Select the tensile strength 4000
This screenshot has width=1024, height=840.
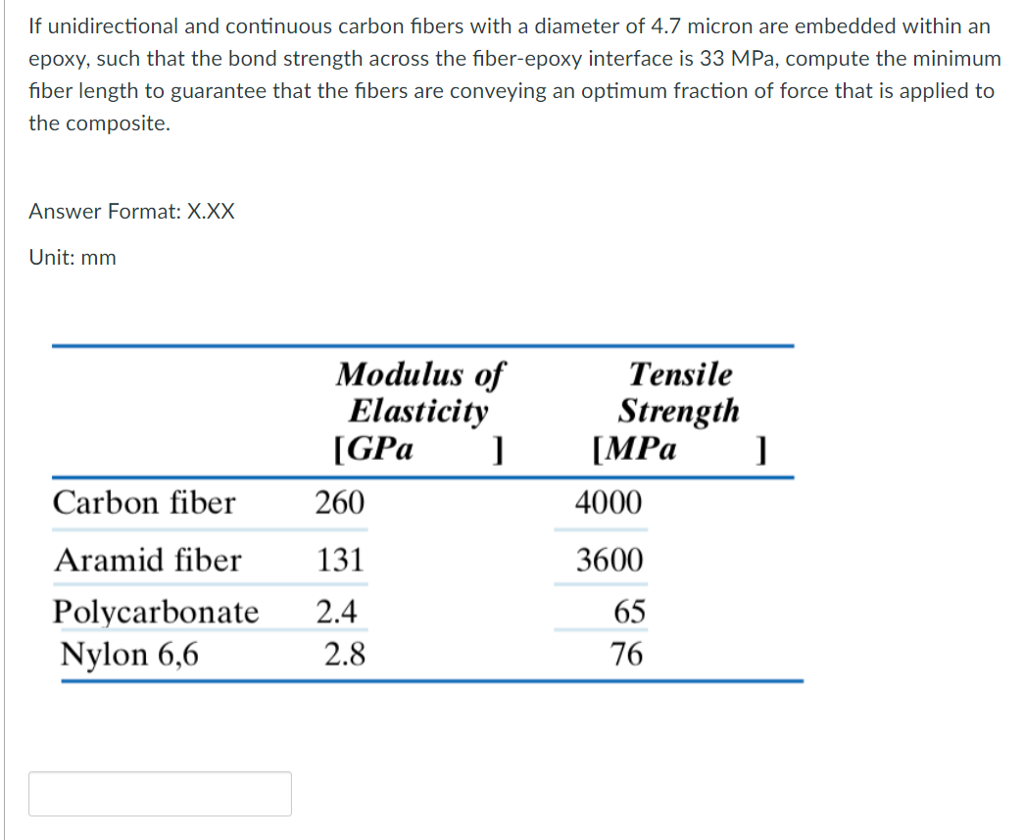[607, 503]
